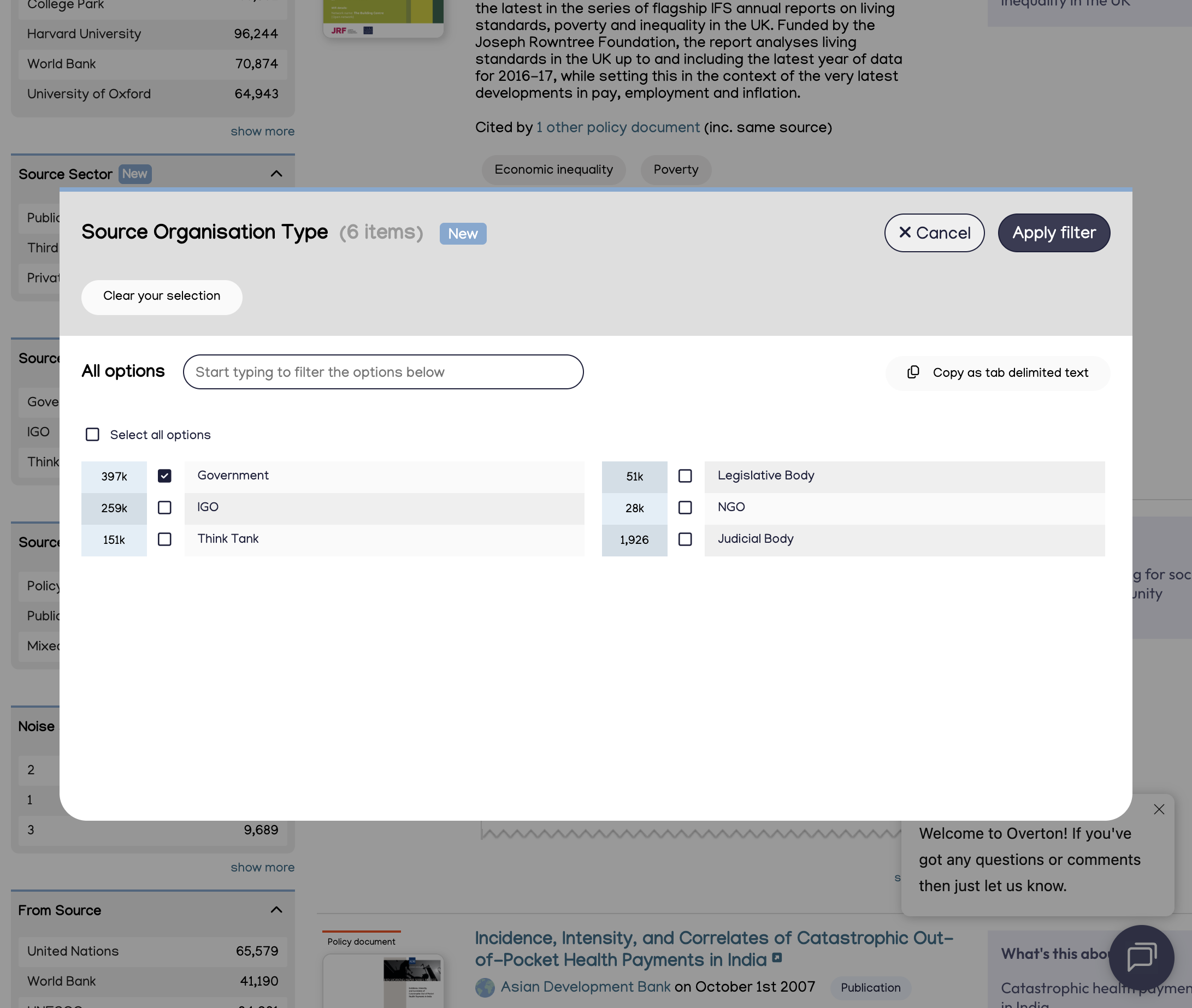1192x1008 pixels.
Task: Open the Asian Development Bank source link
Action: click(x=586, y=987)
